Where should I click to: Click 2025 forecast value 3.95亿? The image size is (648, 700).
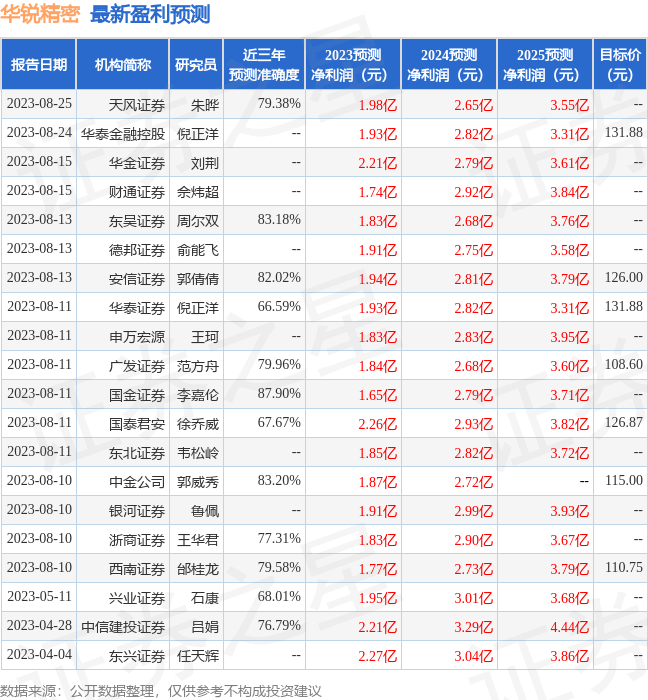569,337
